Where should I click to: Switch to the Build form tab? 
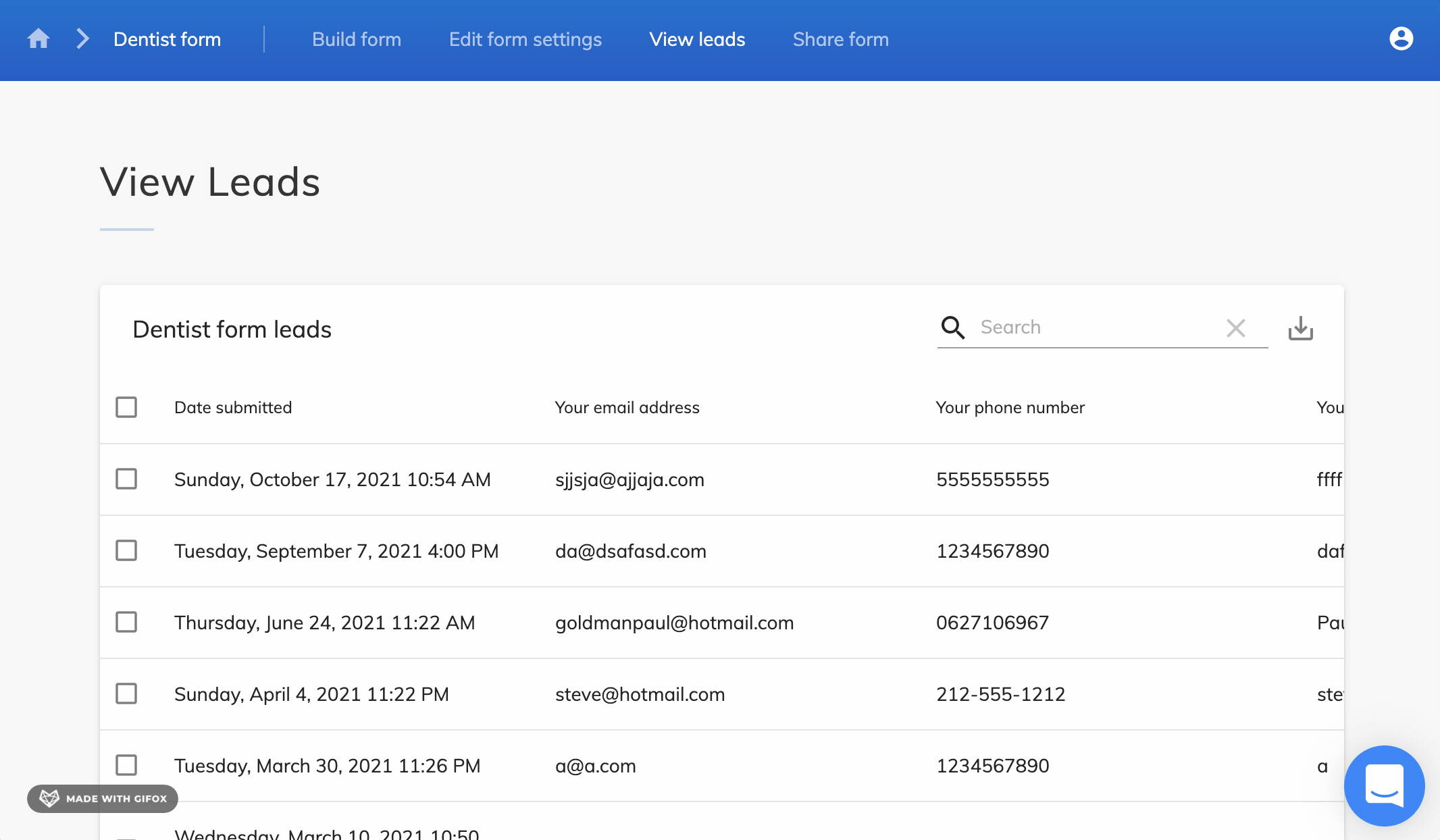(357, 39)
